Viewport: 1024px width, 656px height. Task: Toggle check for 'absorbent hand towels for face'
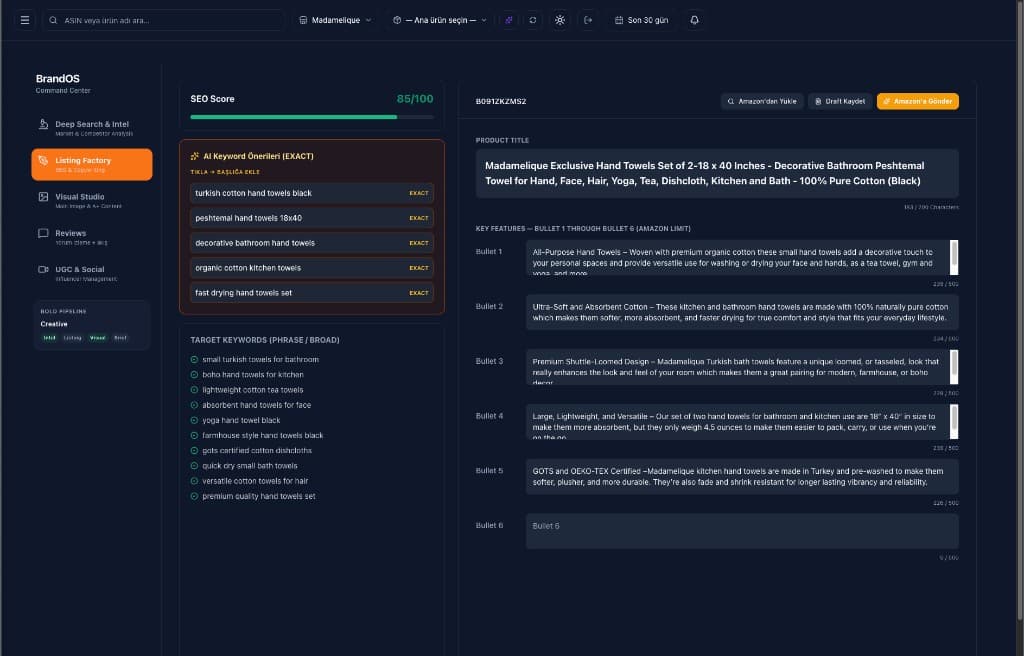tap(194, 405)
